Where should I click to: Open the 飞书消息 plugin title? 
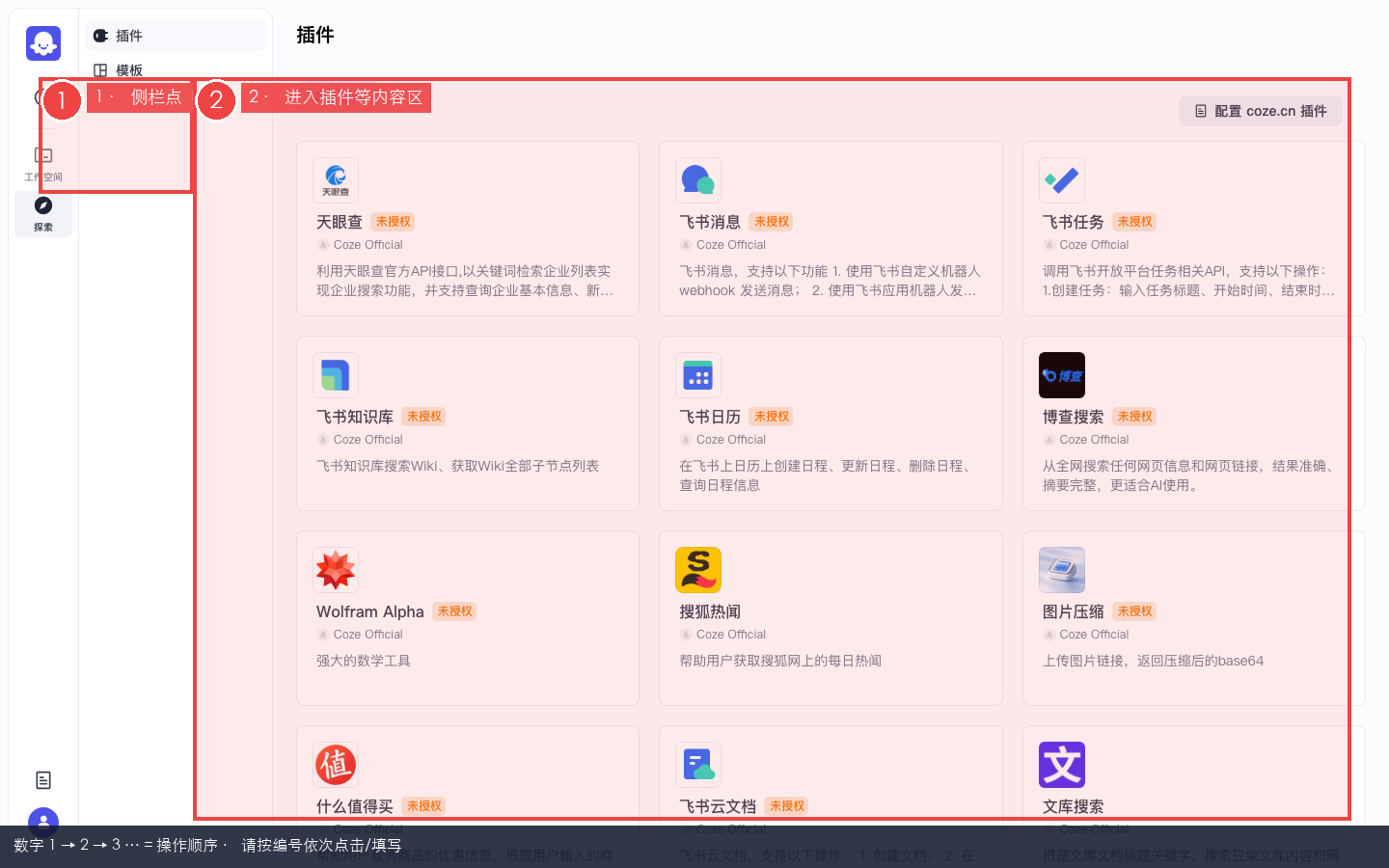[710, 222]
